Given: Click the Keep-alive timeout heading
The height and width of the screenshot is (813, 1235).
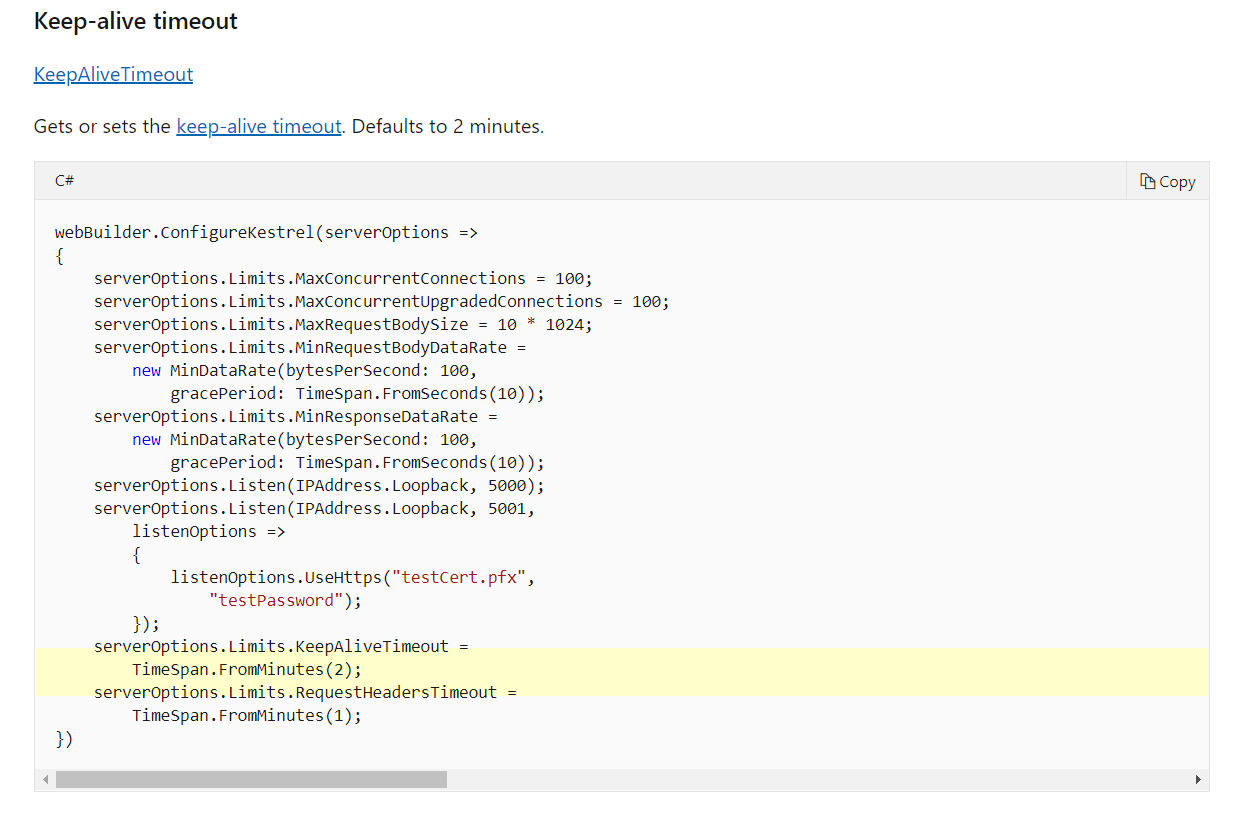Looking at the screenshot, I should pyautogui.click(x=135, y=20).
